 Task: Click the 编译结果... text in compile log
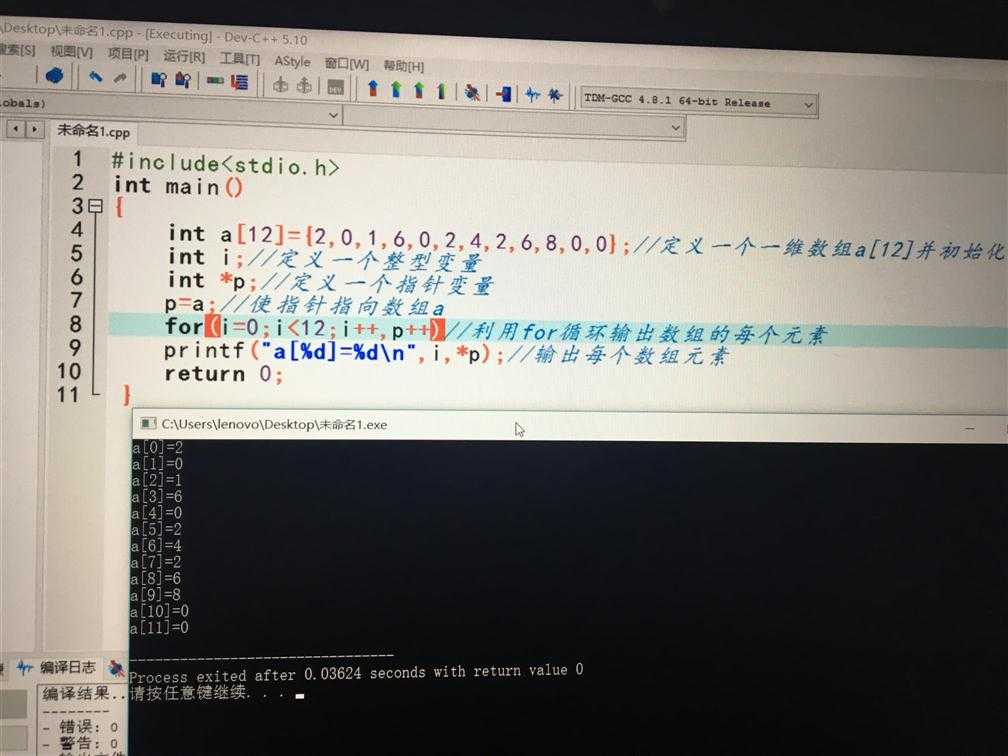pyautogui.click(x=84, y=694)
